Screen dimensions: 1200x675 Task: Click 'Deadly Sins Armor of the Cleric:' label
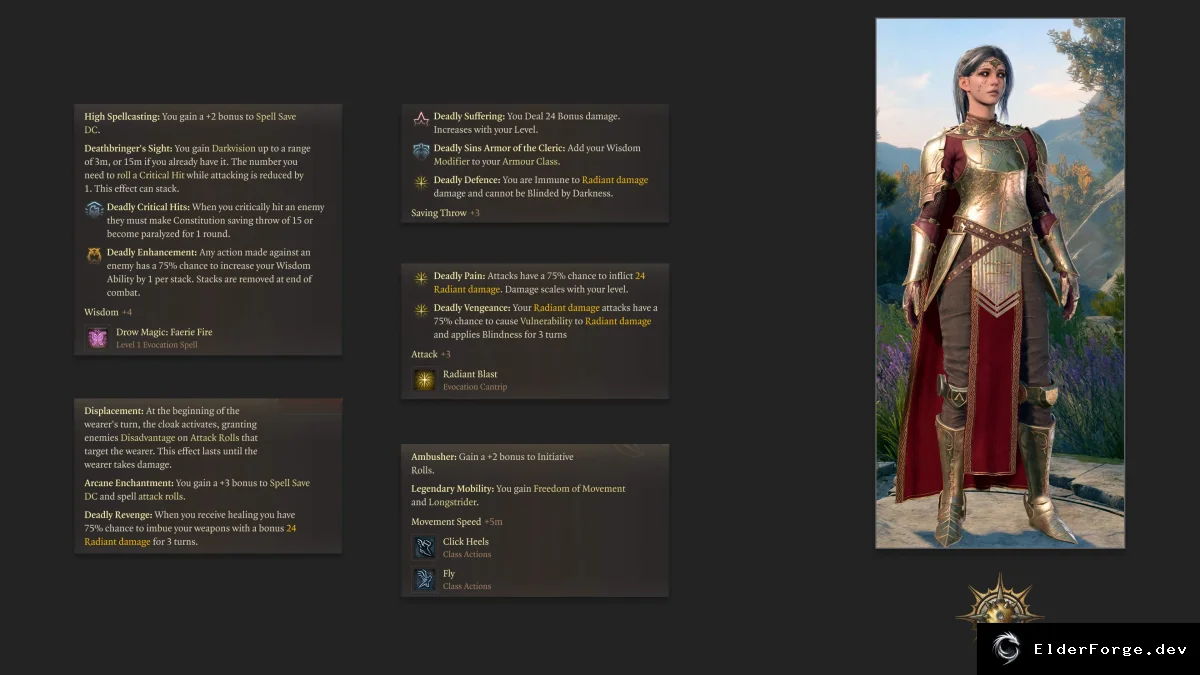click(499, 148)
